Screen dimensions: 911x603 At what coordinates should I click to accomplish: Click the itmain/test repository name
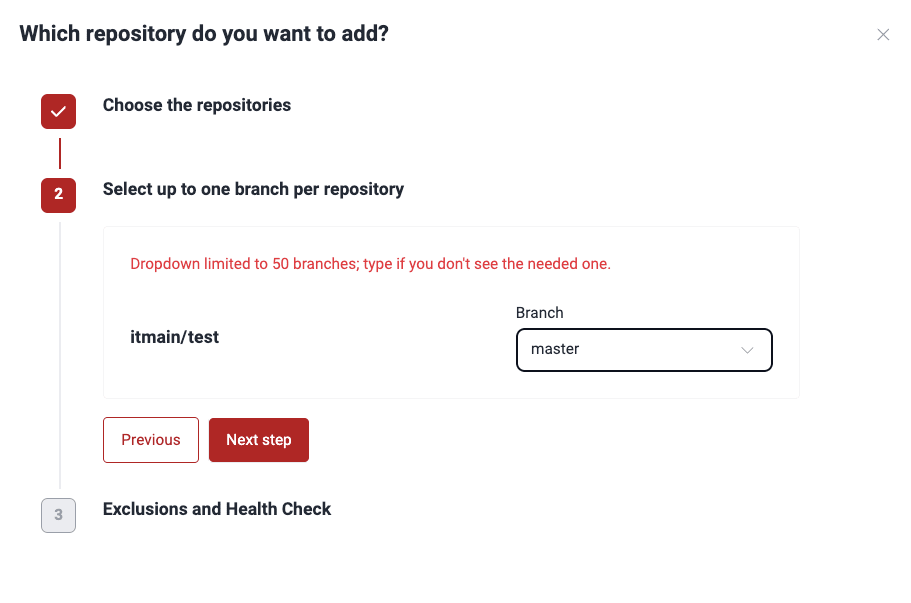(174, 337)
